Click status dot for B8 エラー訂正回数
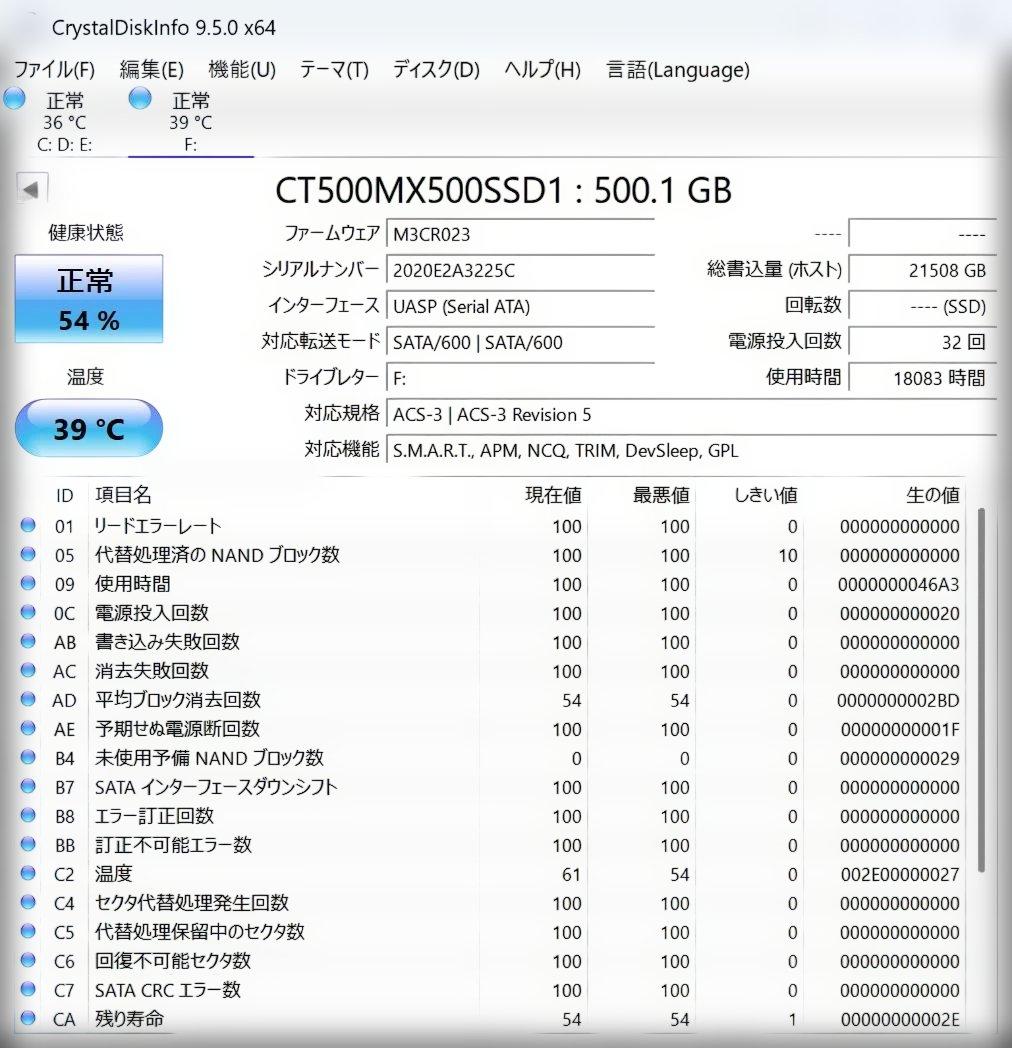 [28, 815]
